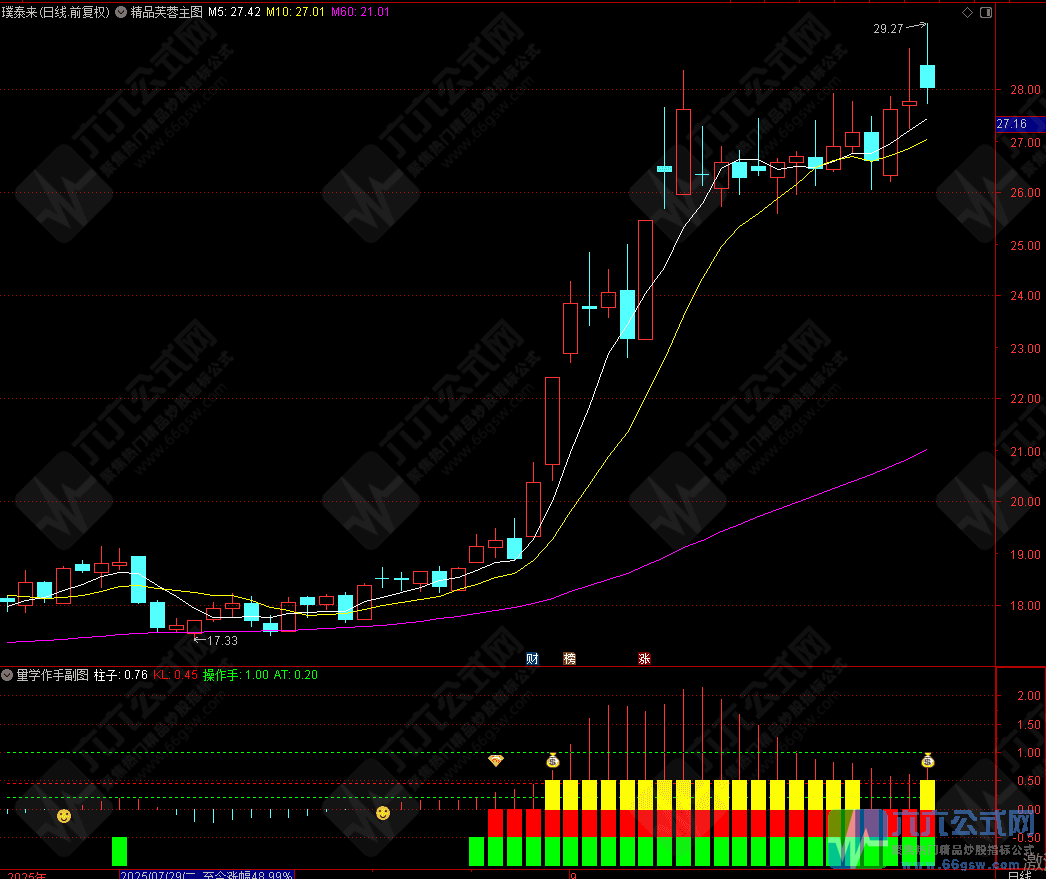Click the diamond icon at chart top-right
Screen dimensions: 1046x879
coord(967,13)
